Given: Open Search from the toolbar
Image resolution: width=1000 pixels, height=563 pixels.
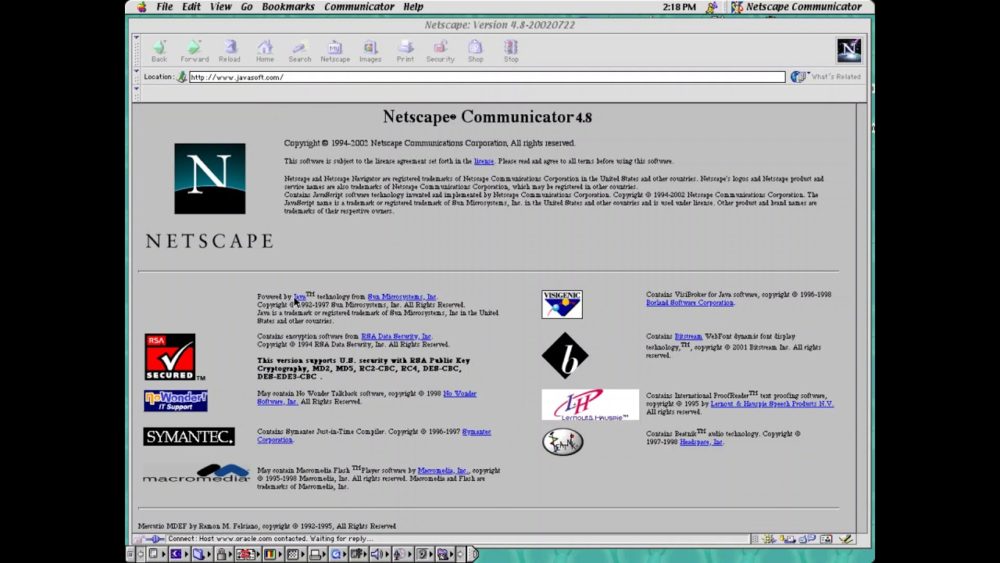Looking at the screenshot, I should coord(300,51).
